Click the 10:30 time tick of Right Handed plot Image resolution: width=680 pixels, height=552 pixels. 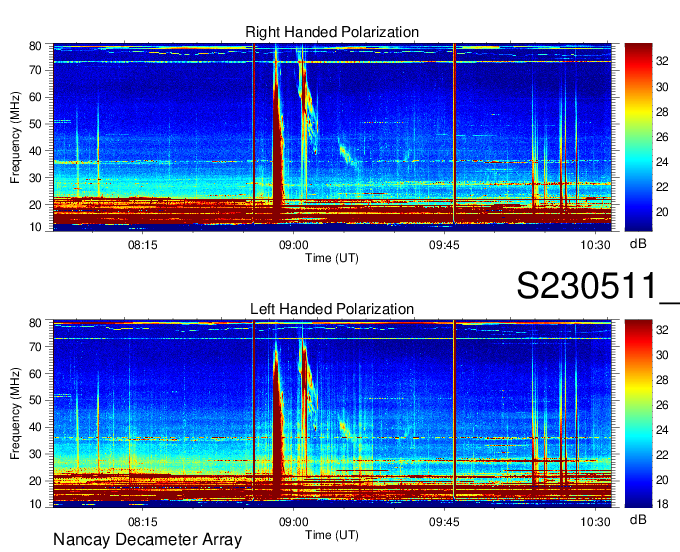(x=595, y=245)
